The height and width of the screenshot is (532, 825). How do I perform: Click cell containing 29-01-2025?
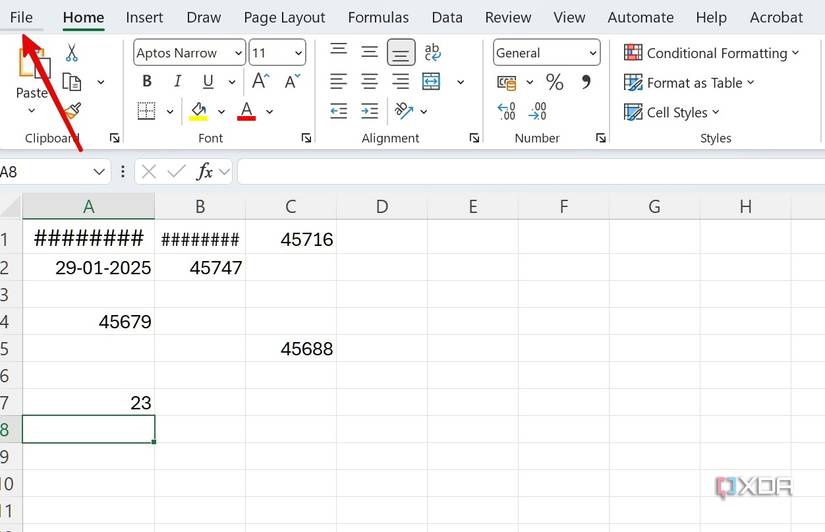click(89, 267)
